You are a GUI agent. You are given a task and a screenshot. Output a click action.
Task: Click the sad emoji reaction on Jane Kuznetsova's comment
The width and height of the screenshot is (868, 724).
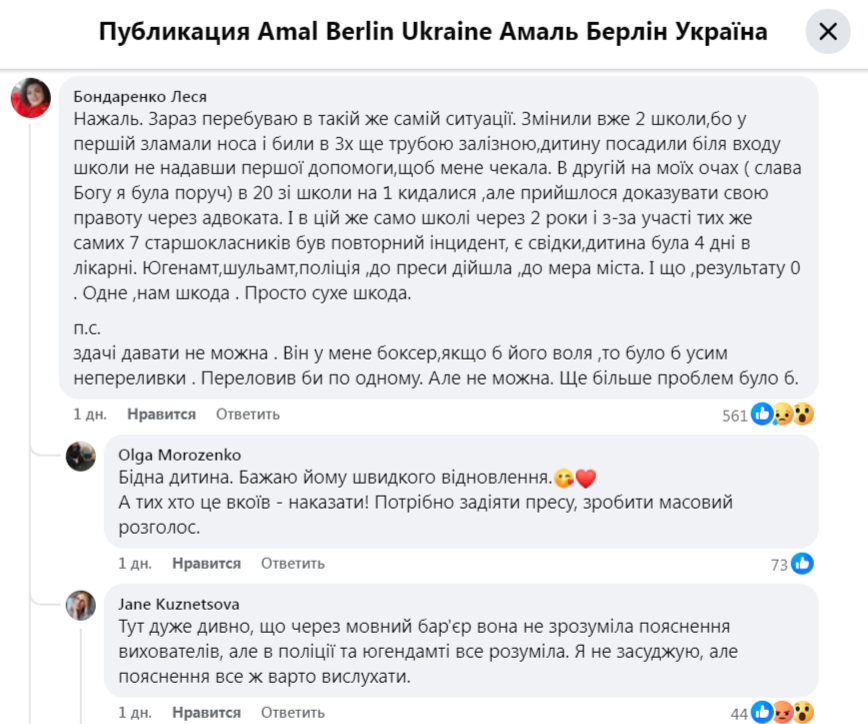(x=782, y=711)
